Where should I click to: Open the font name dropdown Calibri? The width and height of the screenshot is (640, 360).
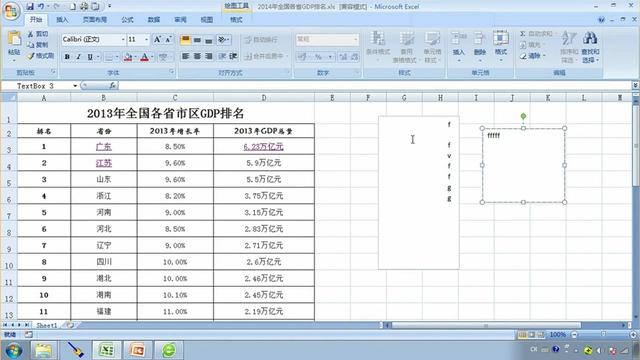[x=123, y=40]
